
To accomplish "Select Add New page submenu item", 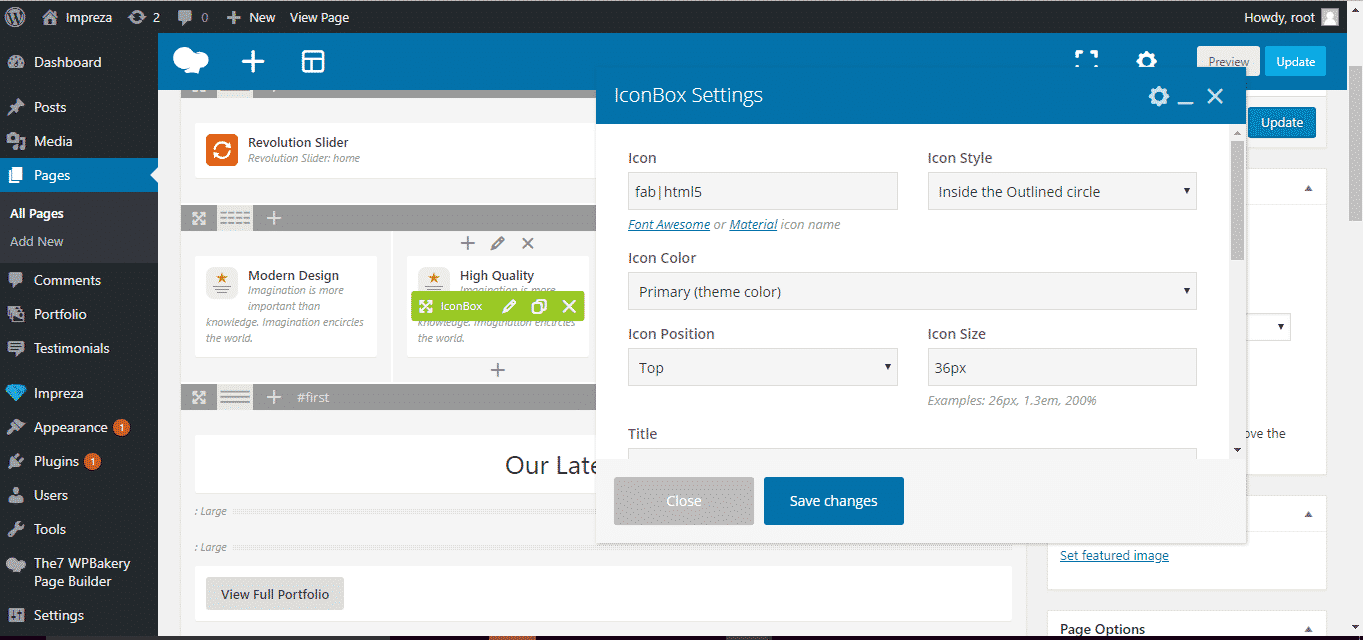I will (37, 241).
